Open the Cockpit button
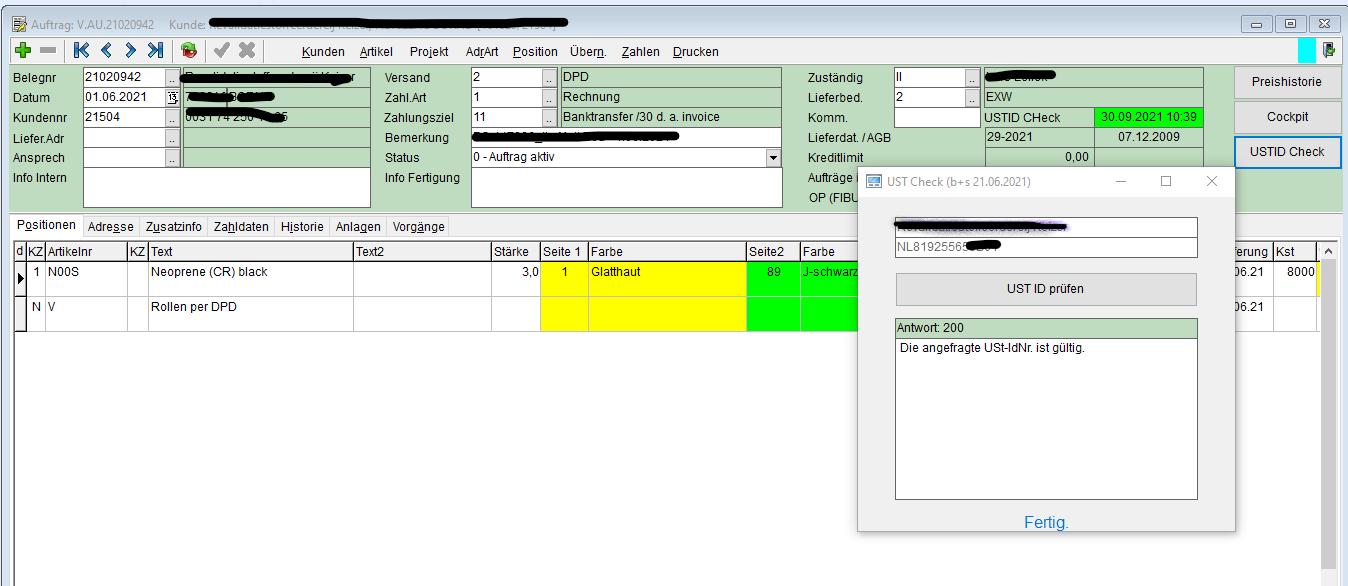 (x=1287, y=117)
